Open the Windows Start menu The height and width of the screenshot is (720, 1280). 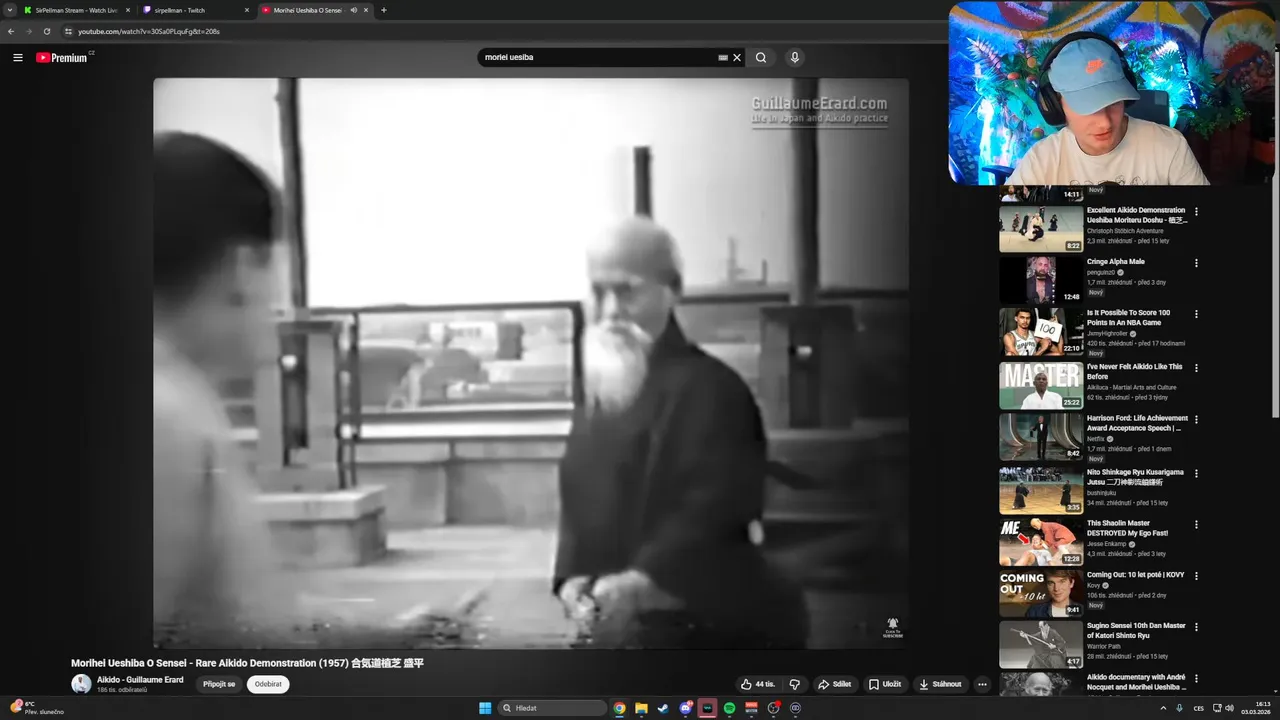485,708
